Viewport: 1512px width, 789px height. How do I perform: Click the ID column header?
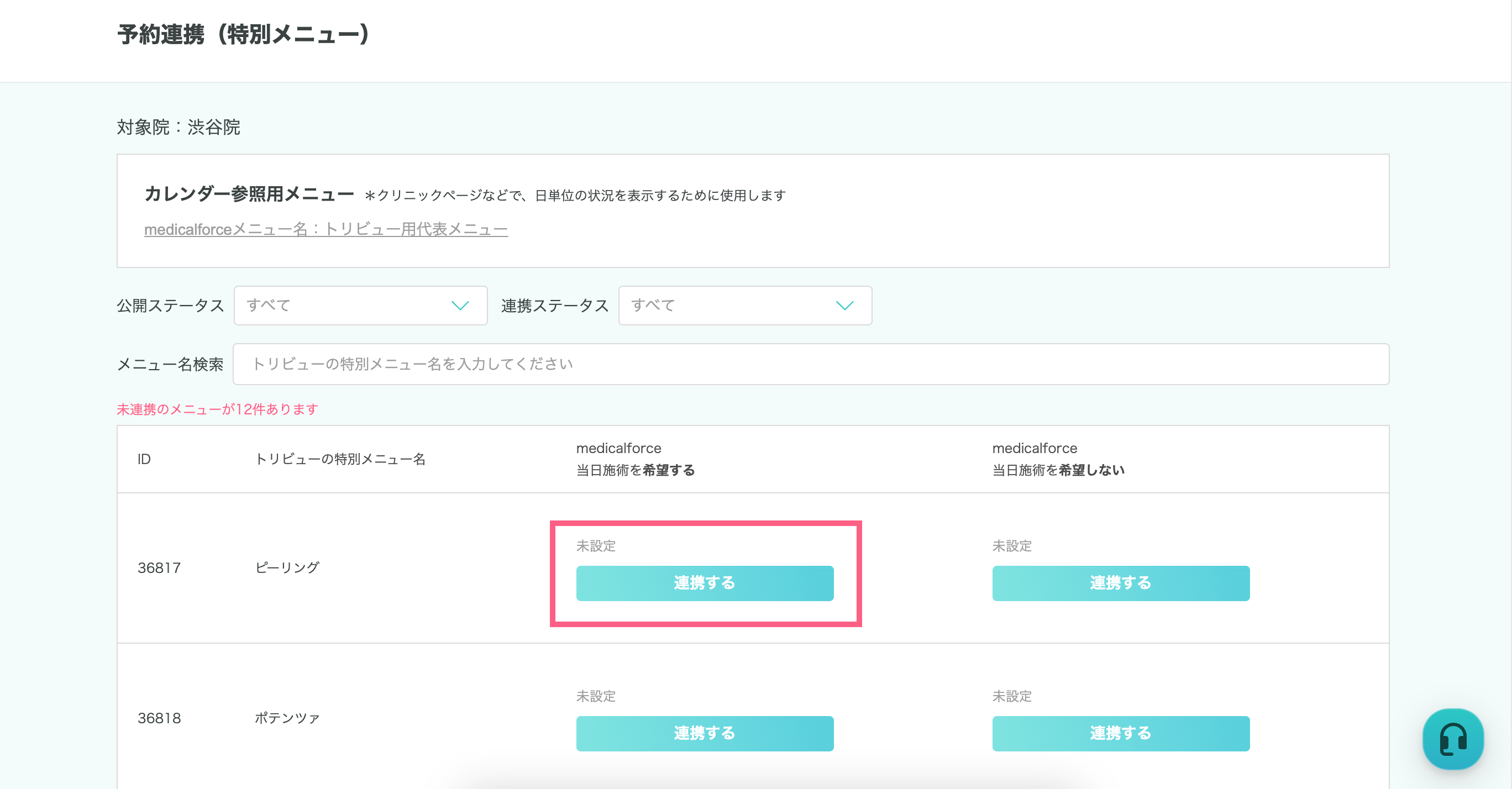144,459
